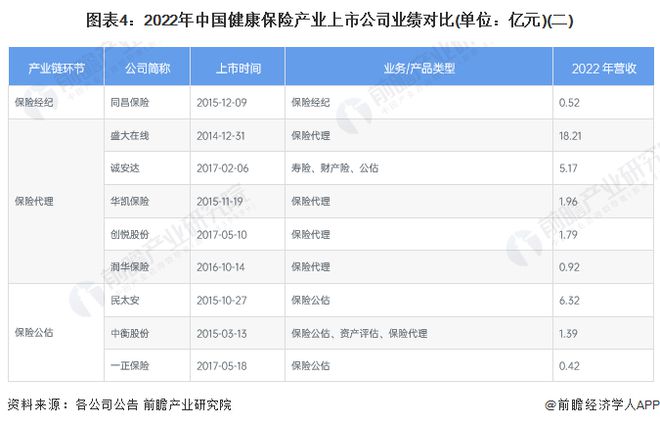Click the chart title 图表4：2022年中国健康保险产业上市公司业绩对比

tap(330, 20)
